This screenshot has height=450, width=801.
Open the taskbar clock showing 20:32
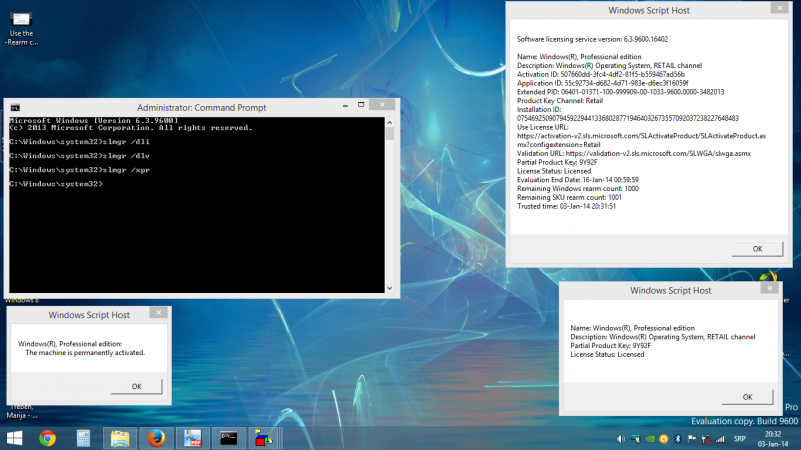(x=772, y=439)
